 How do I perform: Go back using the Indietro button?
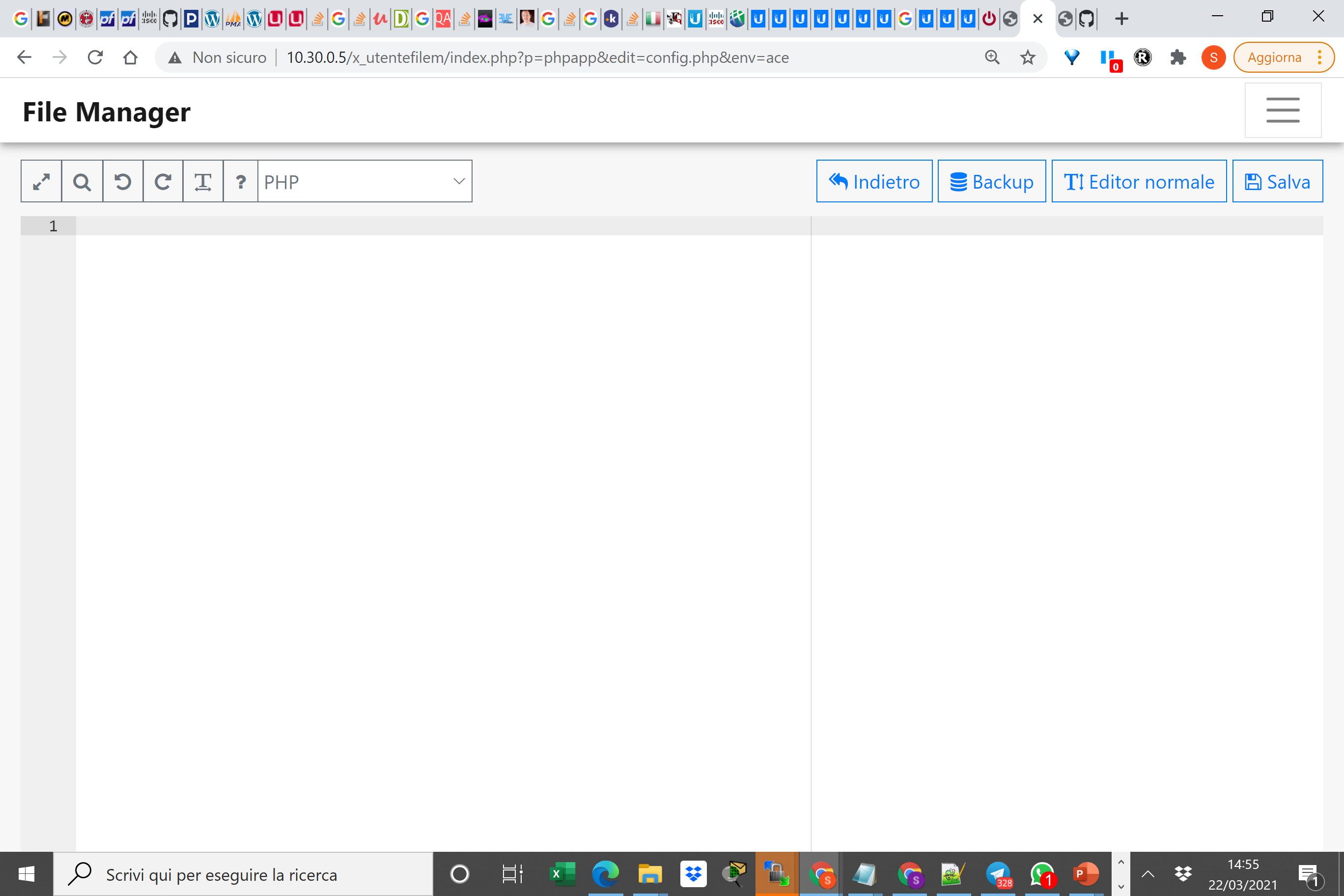click(x=874, y=181)
